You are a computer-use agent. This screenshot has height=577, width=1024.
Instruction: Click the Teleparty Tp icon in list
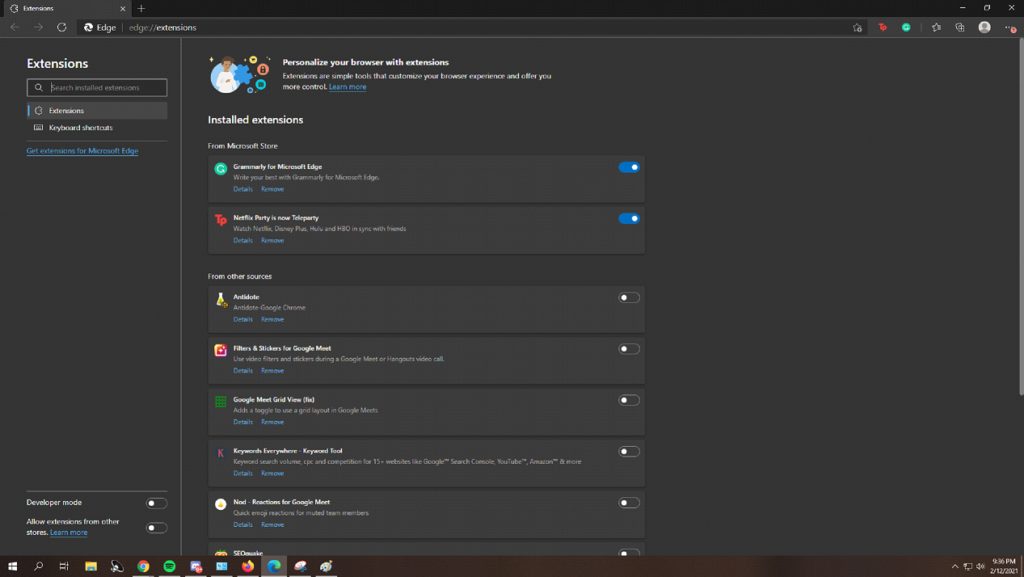(x=221, y=220)
